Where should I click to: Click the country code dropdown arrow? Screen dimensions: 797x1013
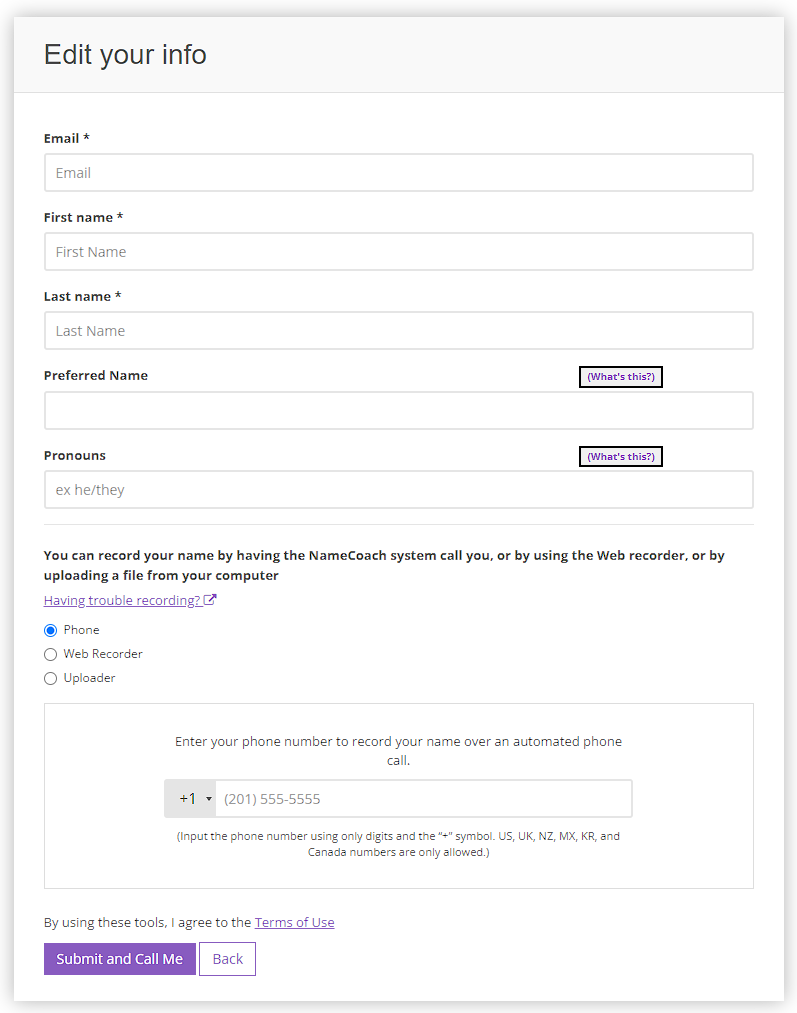click(209, 799)
